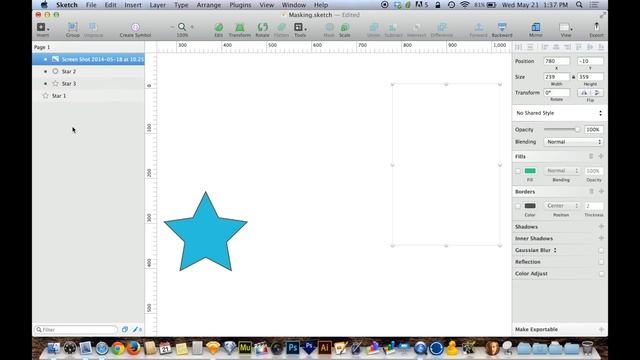Click the Mirror toolbar icon
The width and height of the screenshot is (640, 360).
point(536,27)
